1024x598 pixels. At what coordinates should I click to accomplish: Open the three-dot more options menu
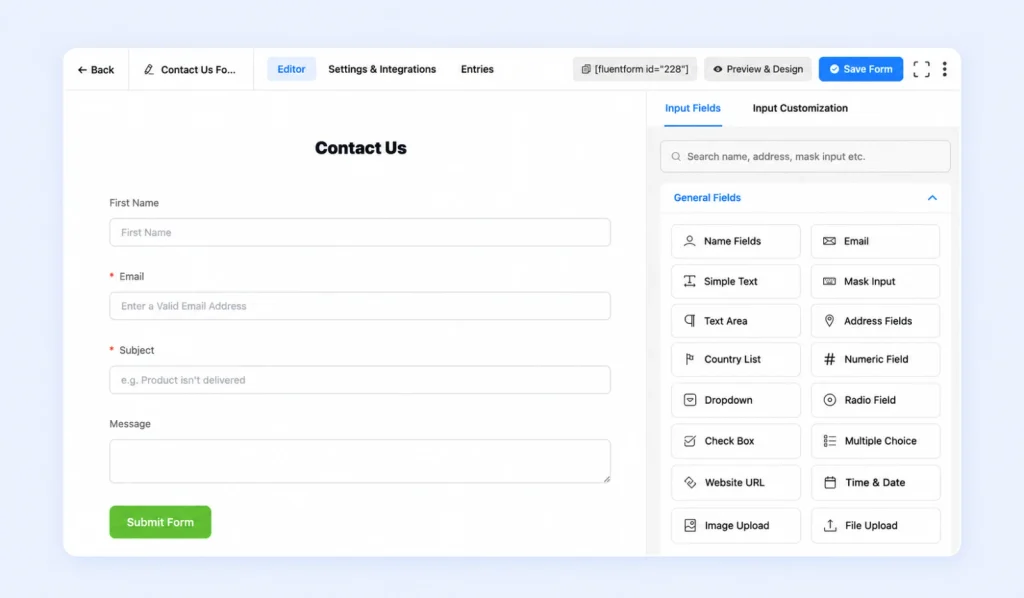pyautogui.click(x=944, y=69)
